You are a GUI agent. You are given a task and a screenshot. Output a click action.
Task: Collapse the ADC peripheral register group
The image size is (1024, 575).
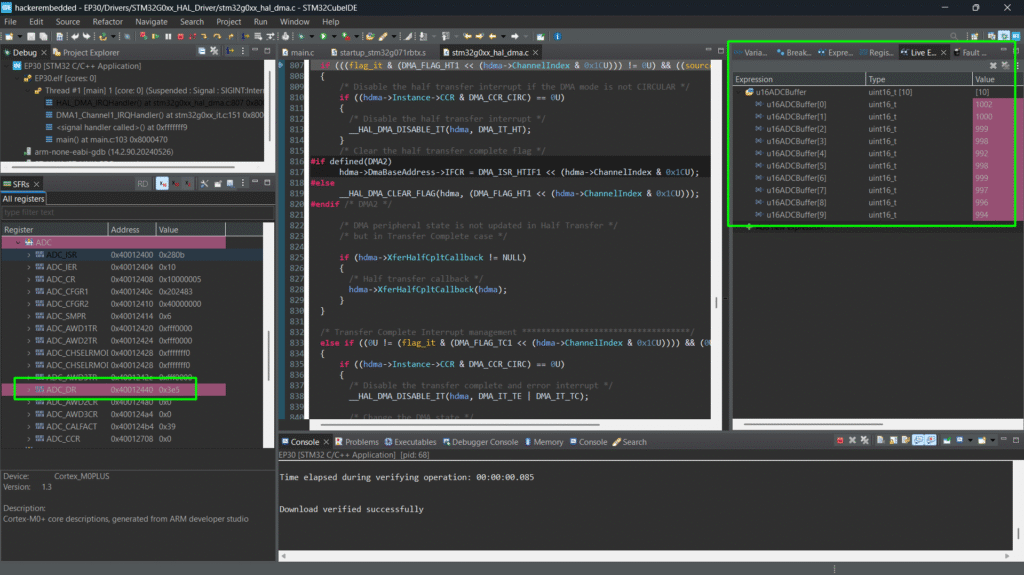point(16,243)
